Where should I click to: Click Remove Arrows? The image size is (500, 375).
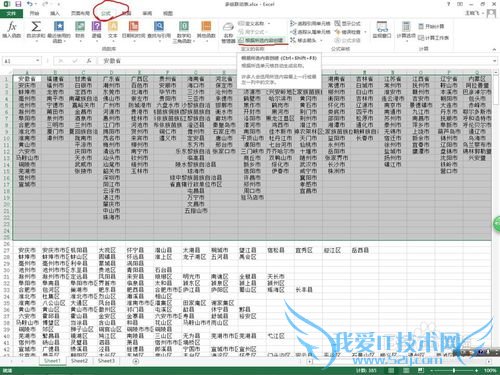click(303, 40)
